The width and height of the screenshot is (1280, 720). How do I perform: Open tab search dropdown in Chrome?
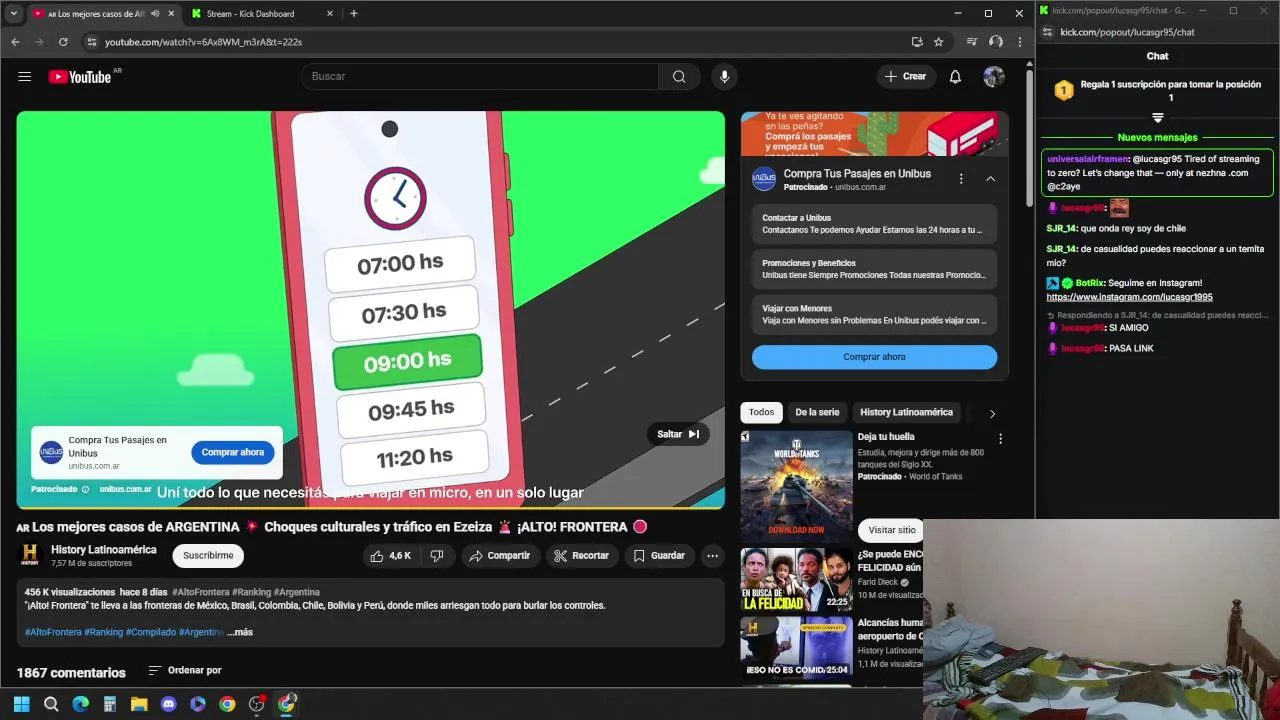click(x=13, y=14)
